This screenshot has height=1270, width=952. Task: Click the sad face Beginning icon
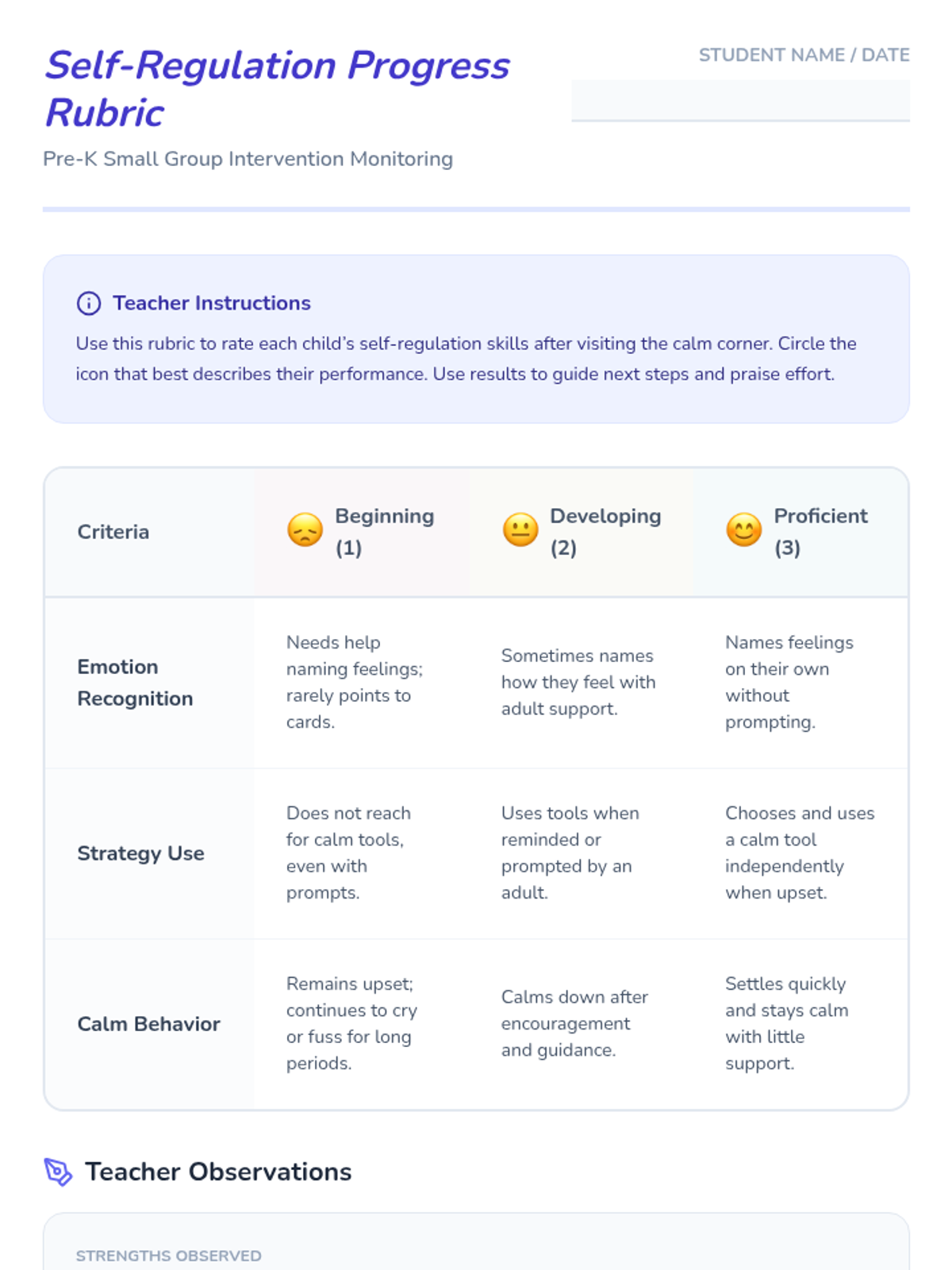point(305,530)
